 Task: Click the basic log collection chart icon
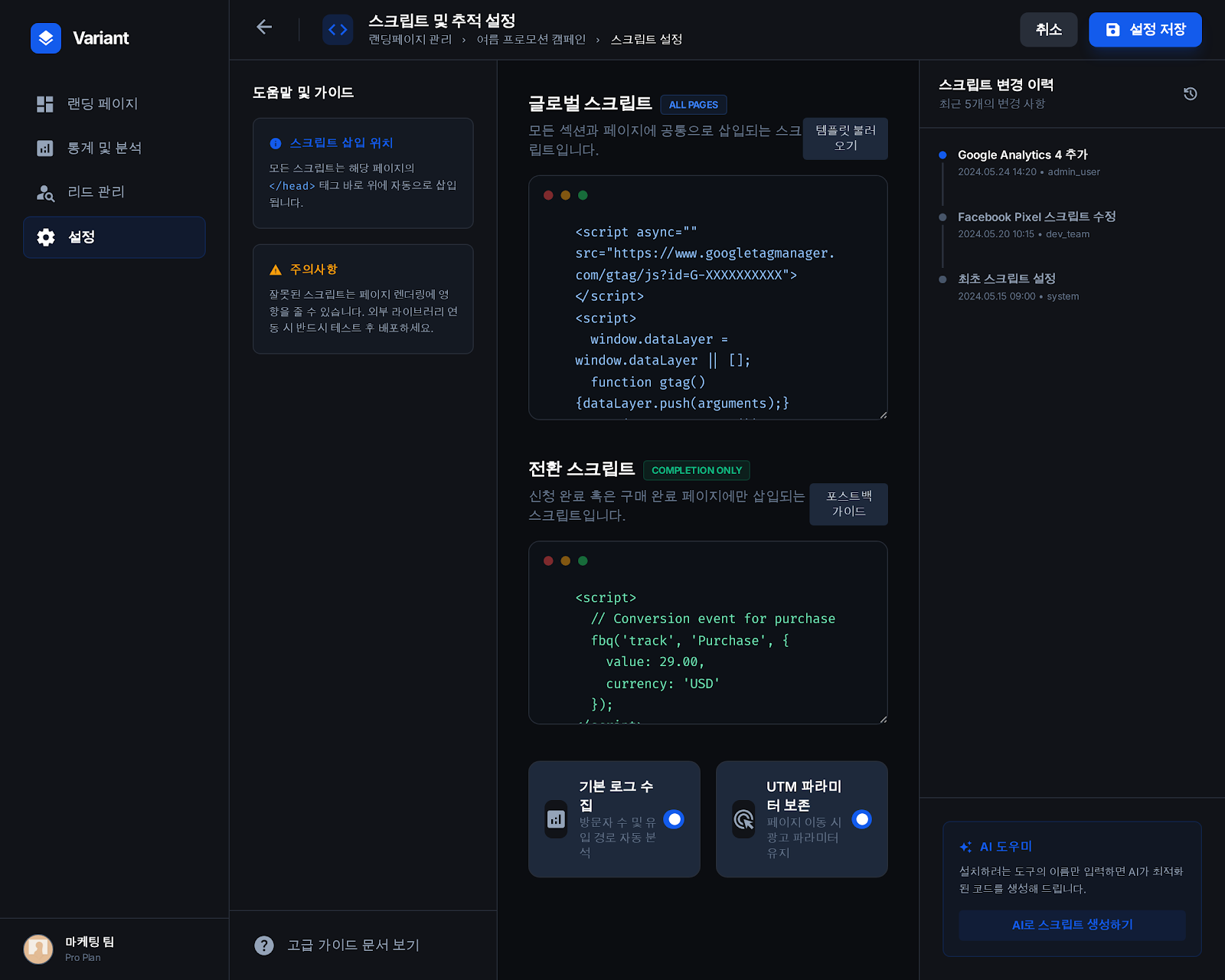(556, 819)
